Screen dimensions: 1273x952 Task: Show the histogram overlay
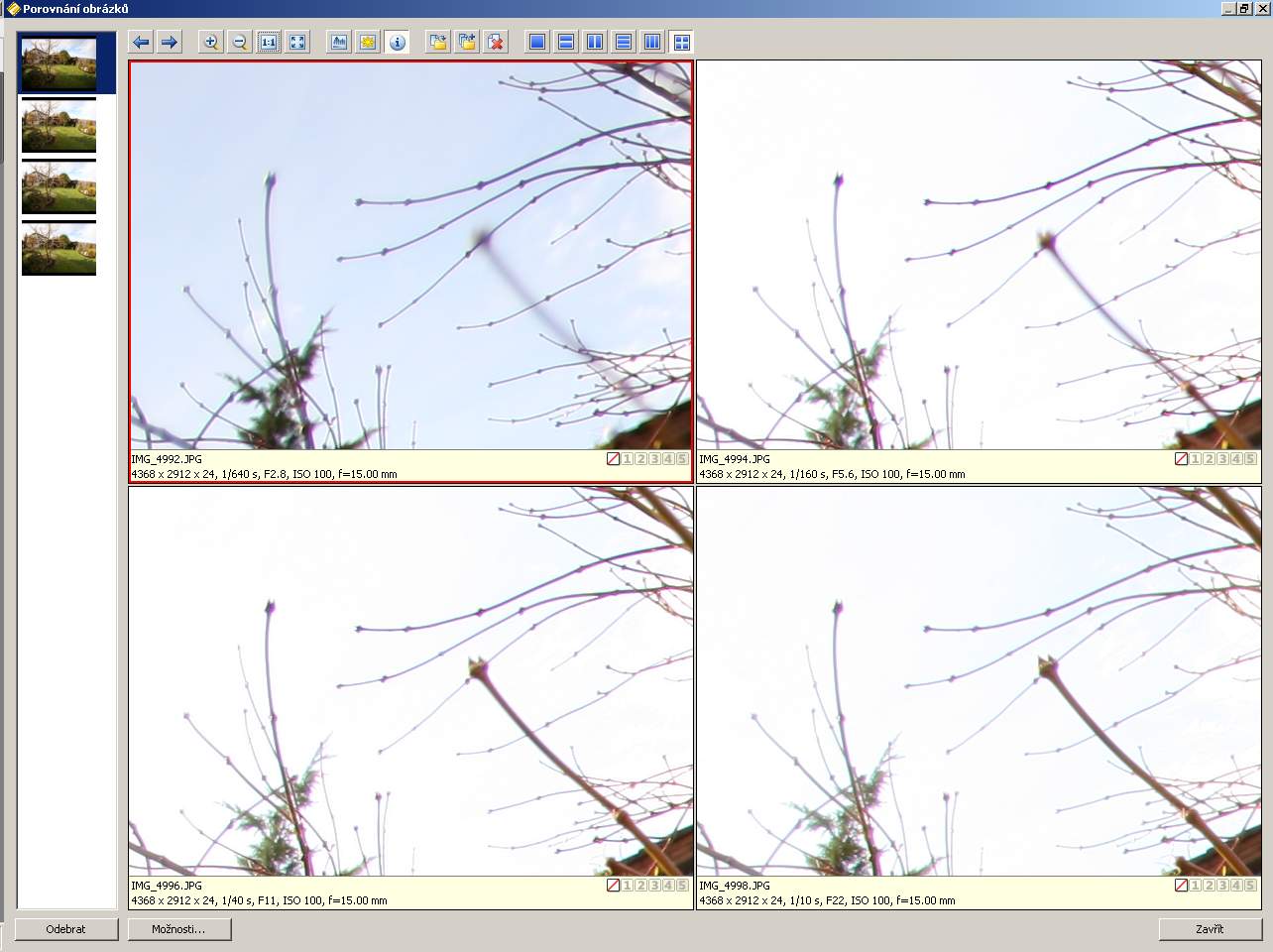[x=339, y=42]
